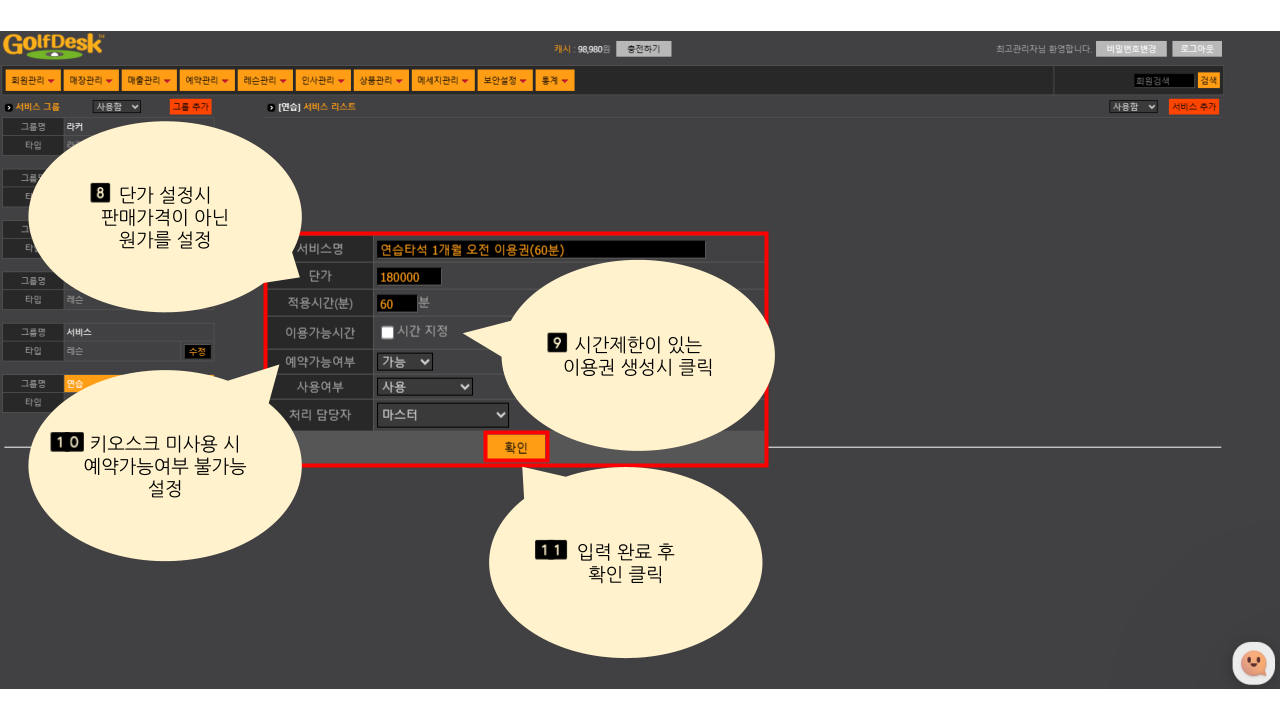Expand the 처리 담당자 dropdown
Viewport: 1280px width, 720px height.
[x=443, y=414]
